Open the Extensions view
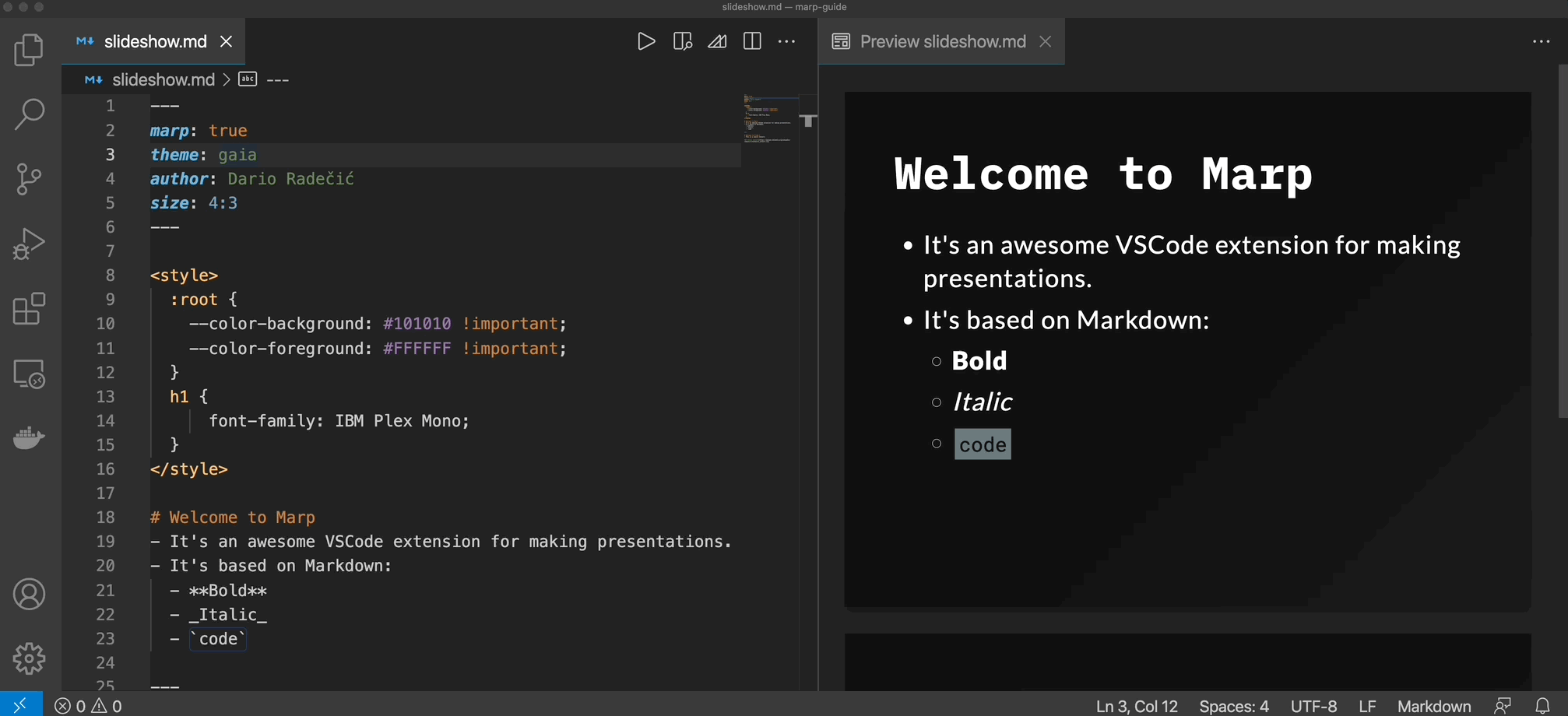1568x716 pixels. click(x=29, y=309)
